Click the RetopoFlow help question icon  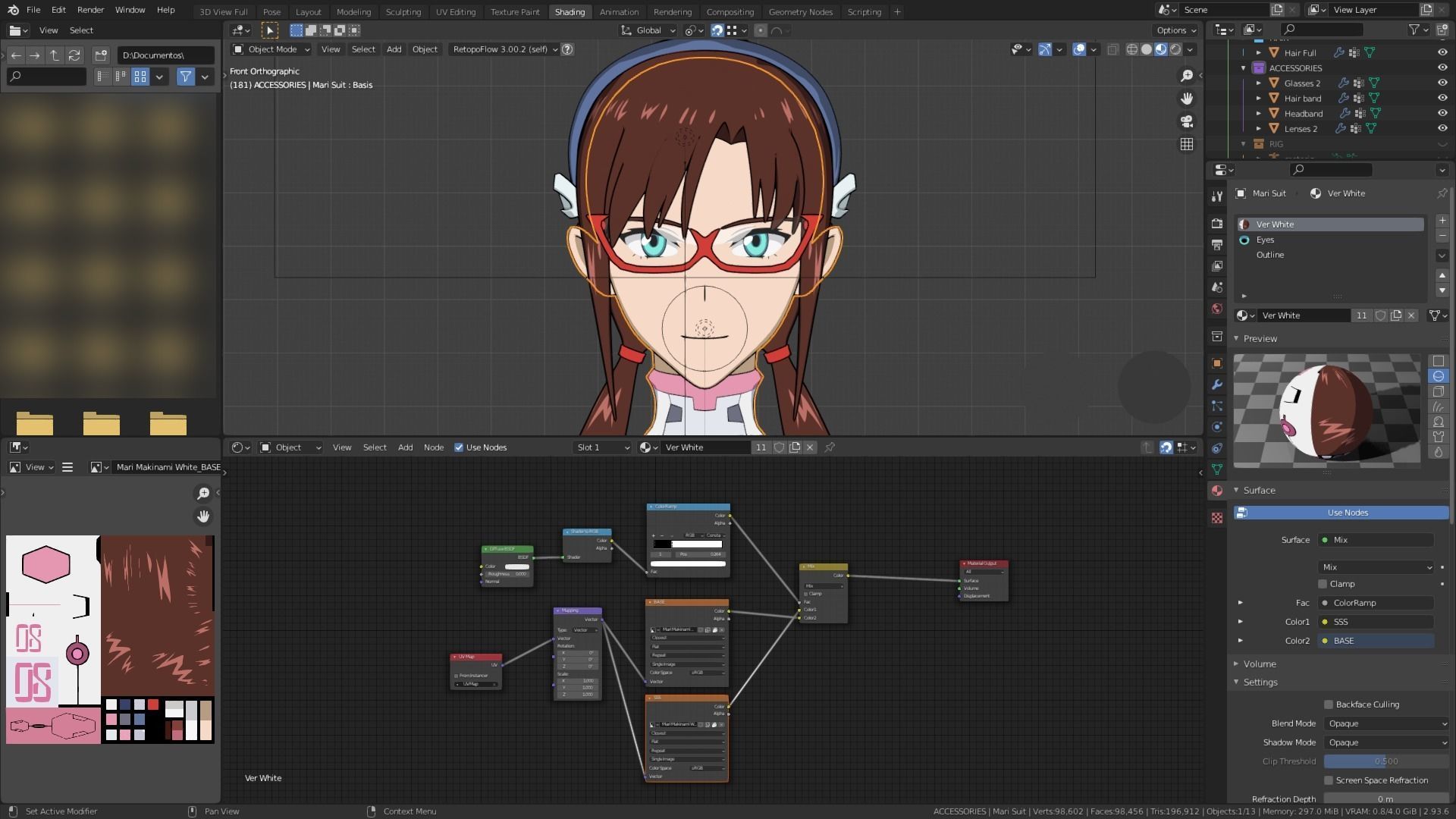tap(567, 49)
